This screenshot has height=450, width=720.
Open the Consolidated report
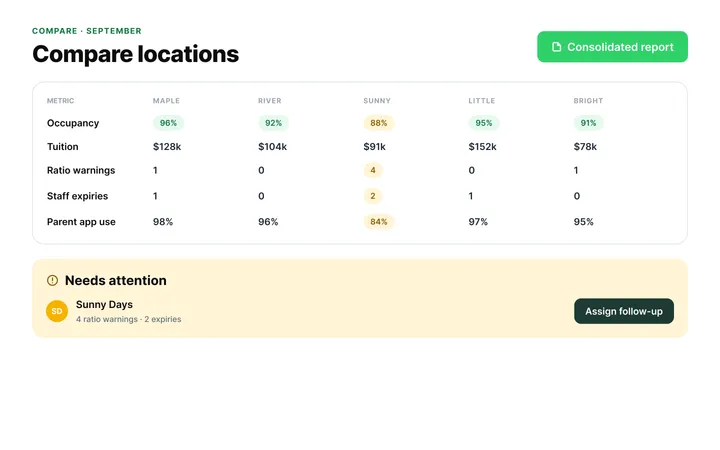(612, 47)
